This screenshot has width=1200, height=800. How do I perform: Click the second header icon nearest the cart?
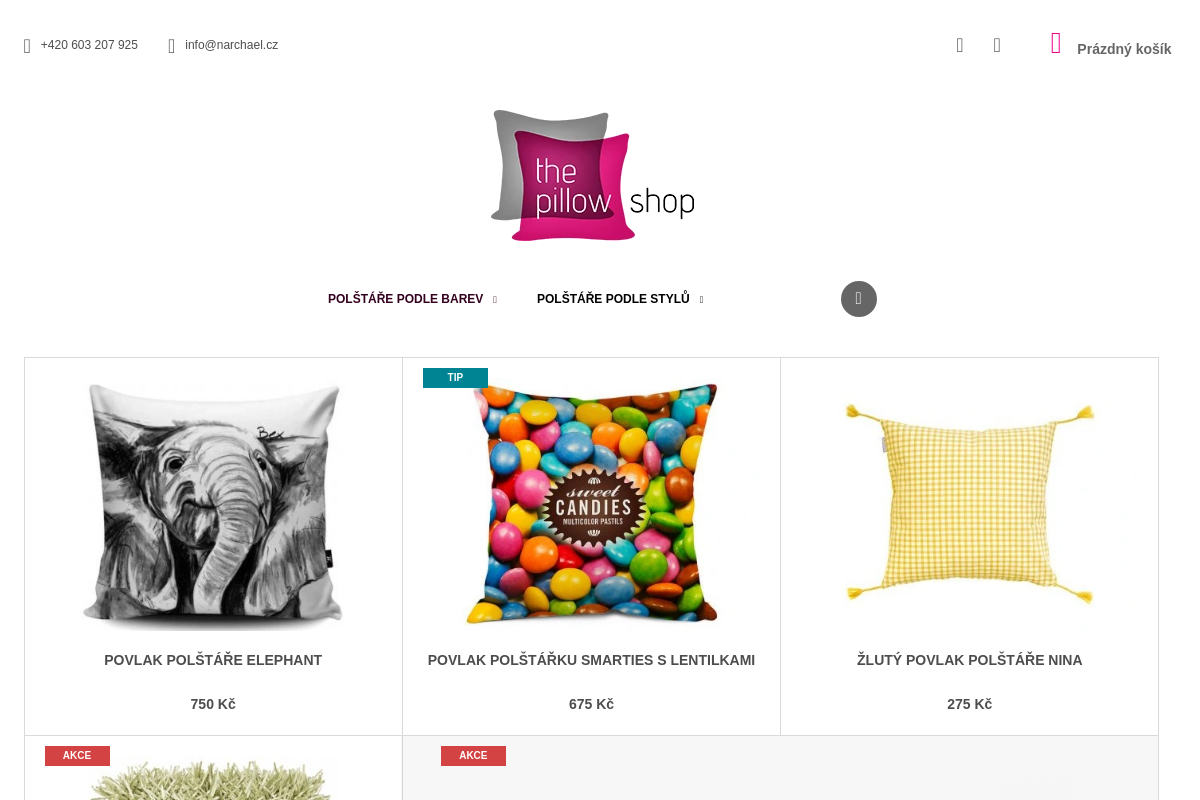[997, 45]
